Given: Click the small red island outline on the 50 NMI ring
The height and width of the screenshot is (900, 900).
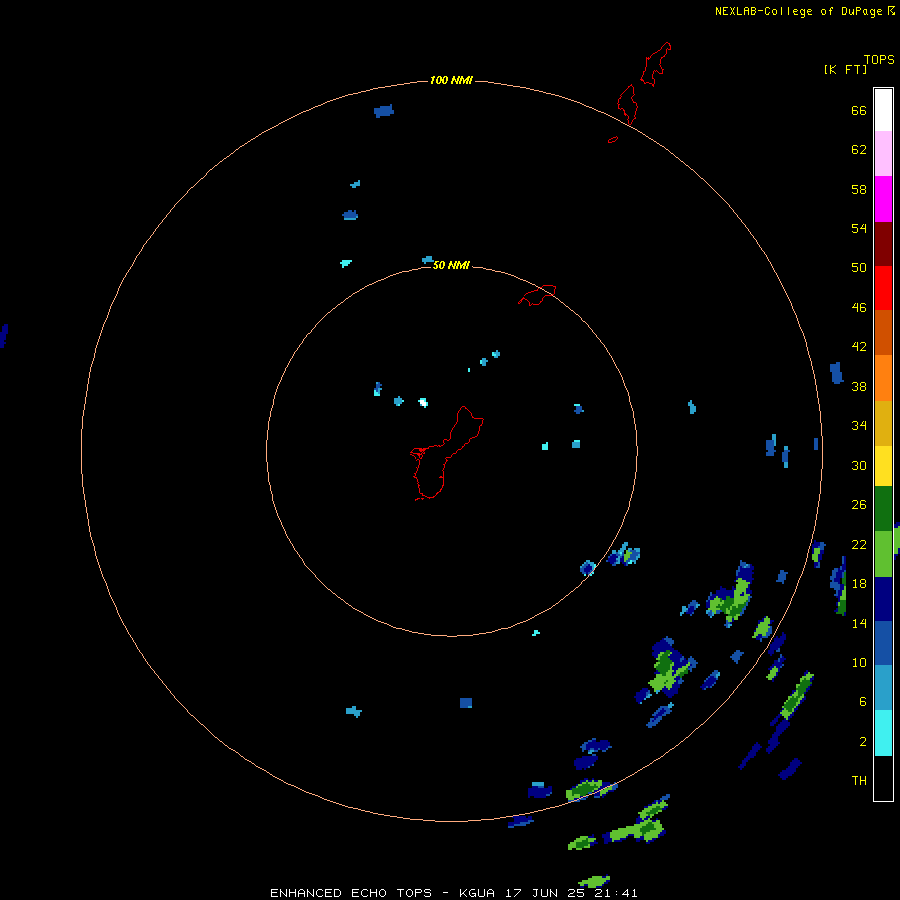Looking at the screenshot, I should [x=537, y=295].
